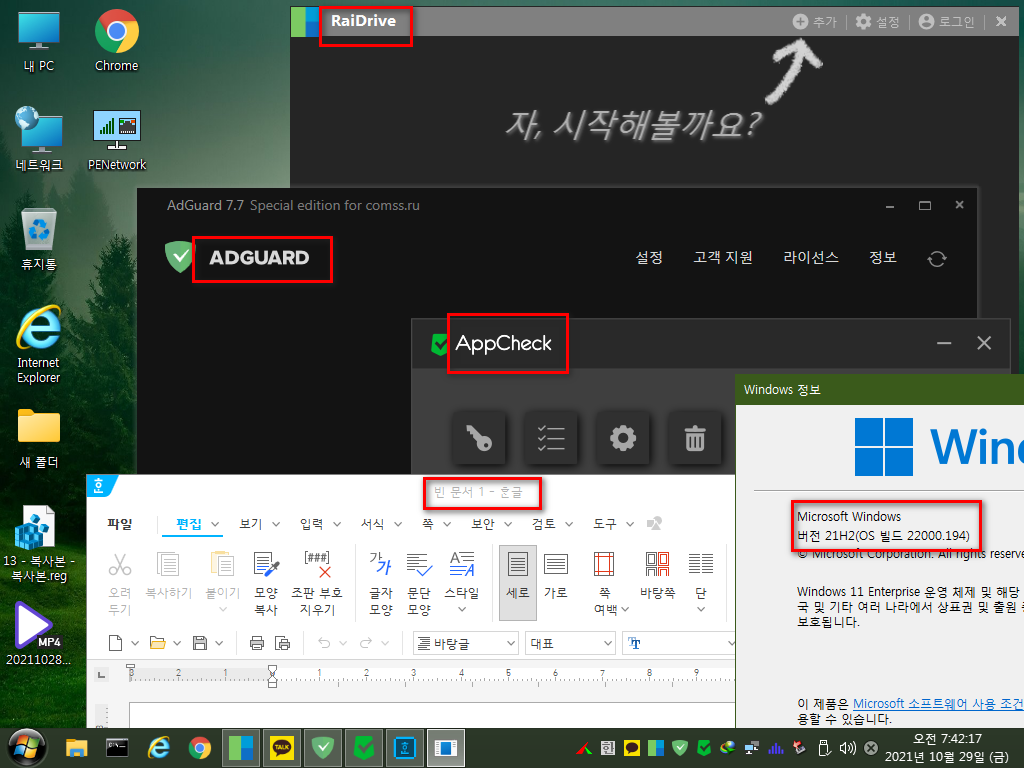
Task: Open the AppCheck checklist log icon
Action: pos(551,438)
